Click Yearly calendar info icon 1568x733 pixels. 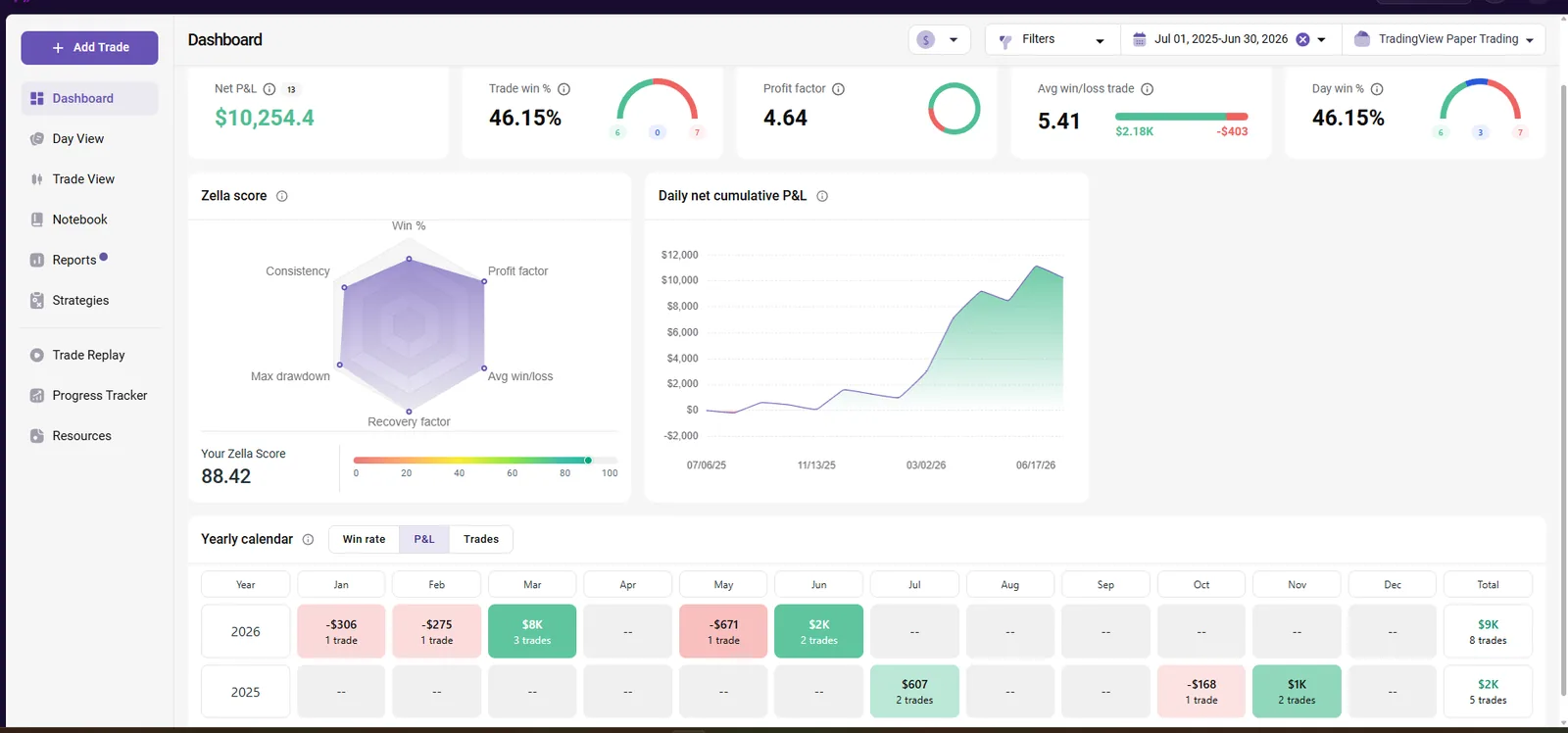[308, 539]
